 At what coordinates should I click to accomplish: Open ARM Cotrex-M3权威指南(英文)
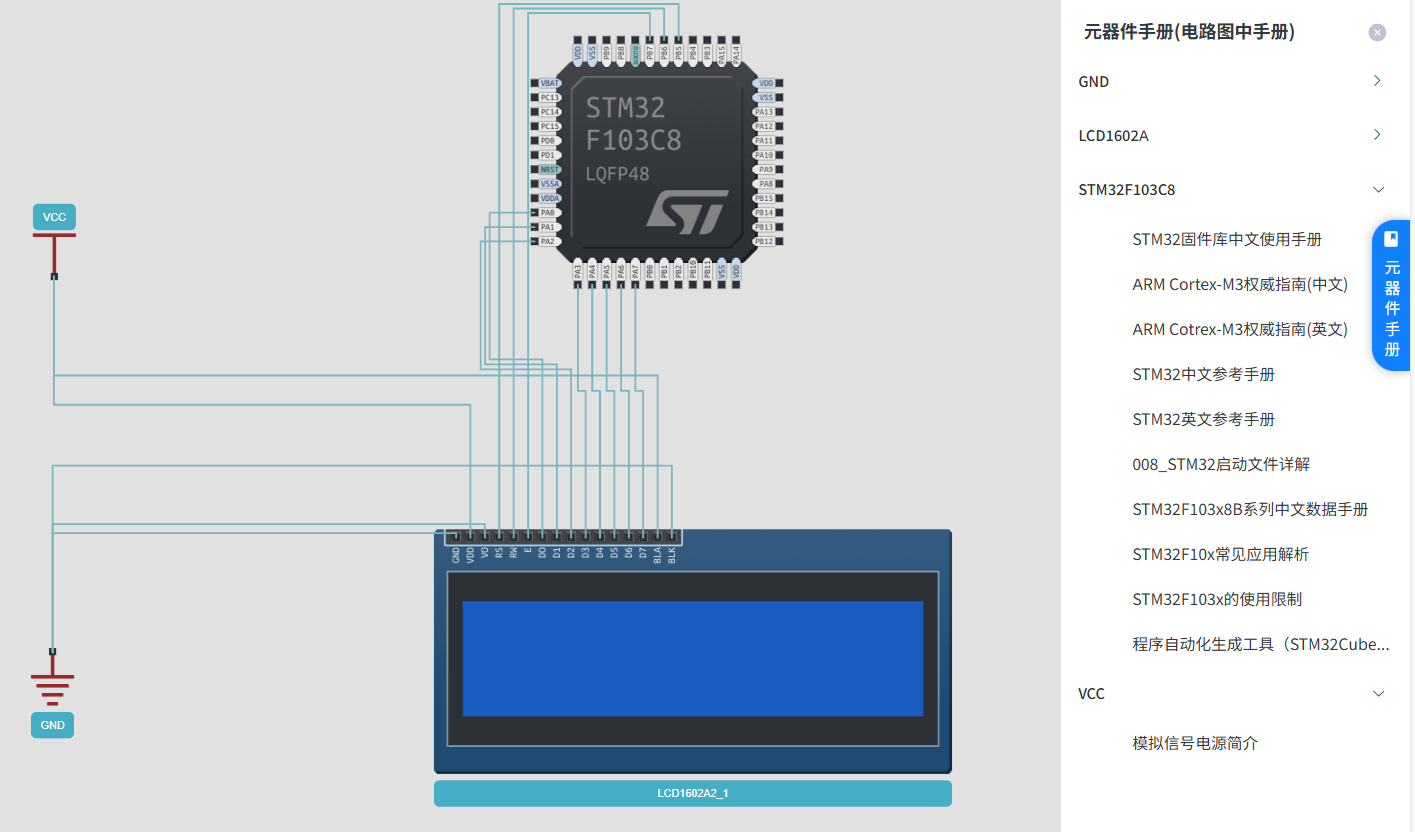1240,329
